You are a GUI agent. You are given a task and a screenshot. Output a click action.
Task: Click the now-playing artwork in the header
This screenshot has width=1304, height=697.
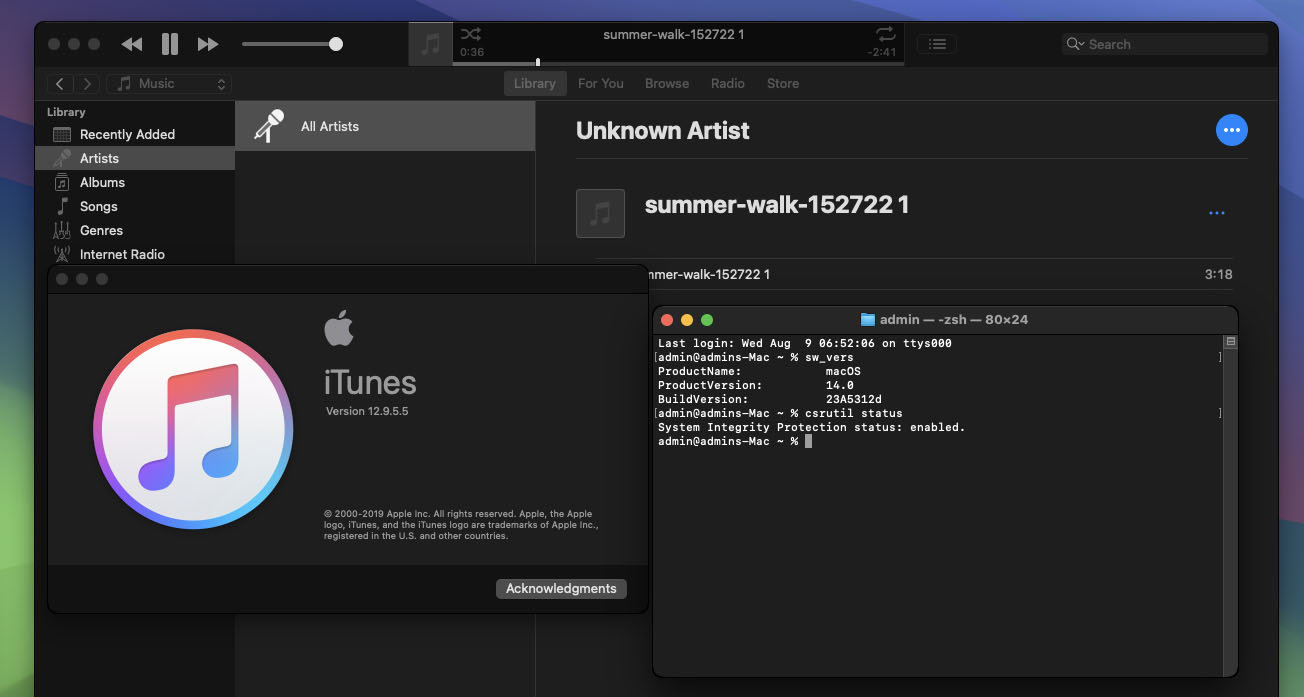(x=430, y=44)
